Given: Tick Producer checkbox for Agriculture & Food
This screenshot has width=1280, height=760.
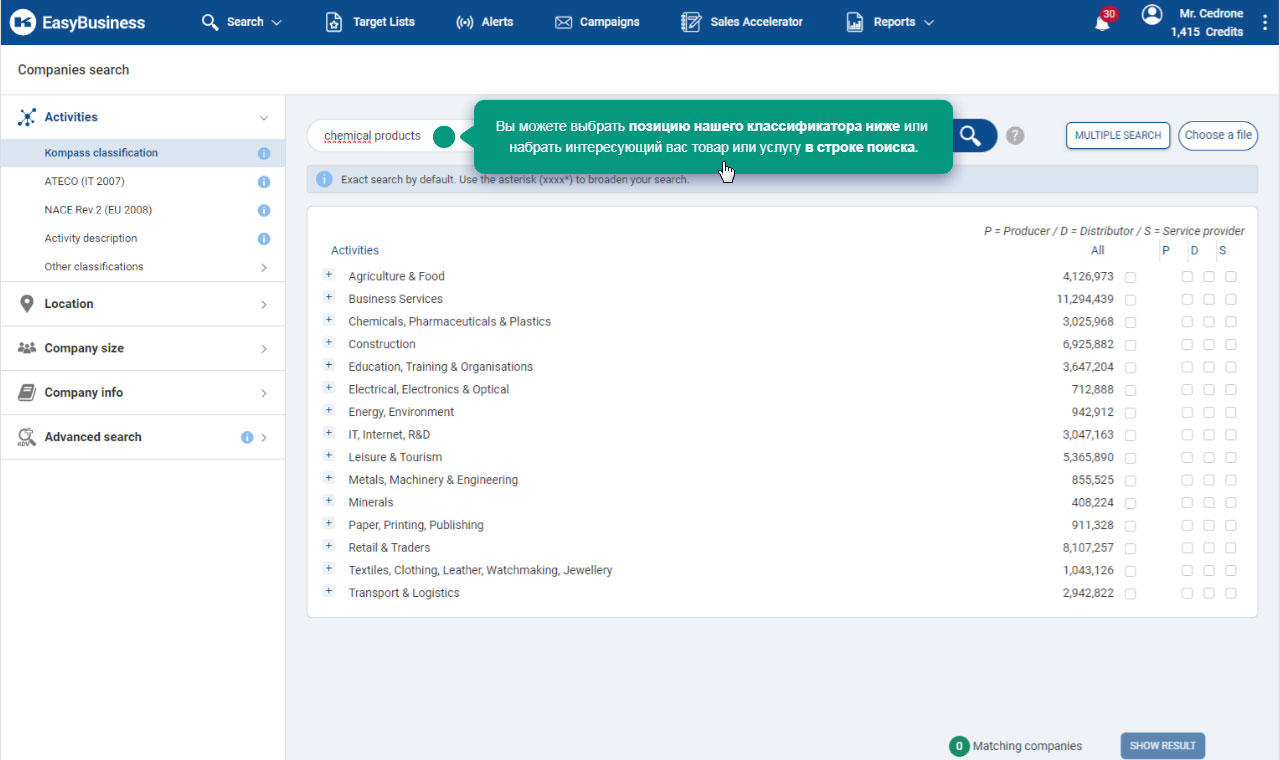Looking at the screenshot, I should click(1187, 277).
